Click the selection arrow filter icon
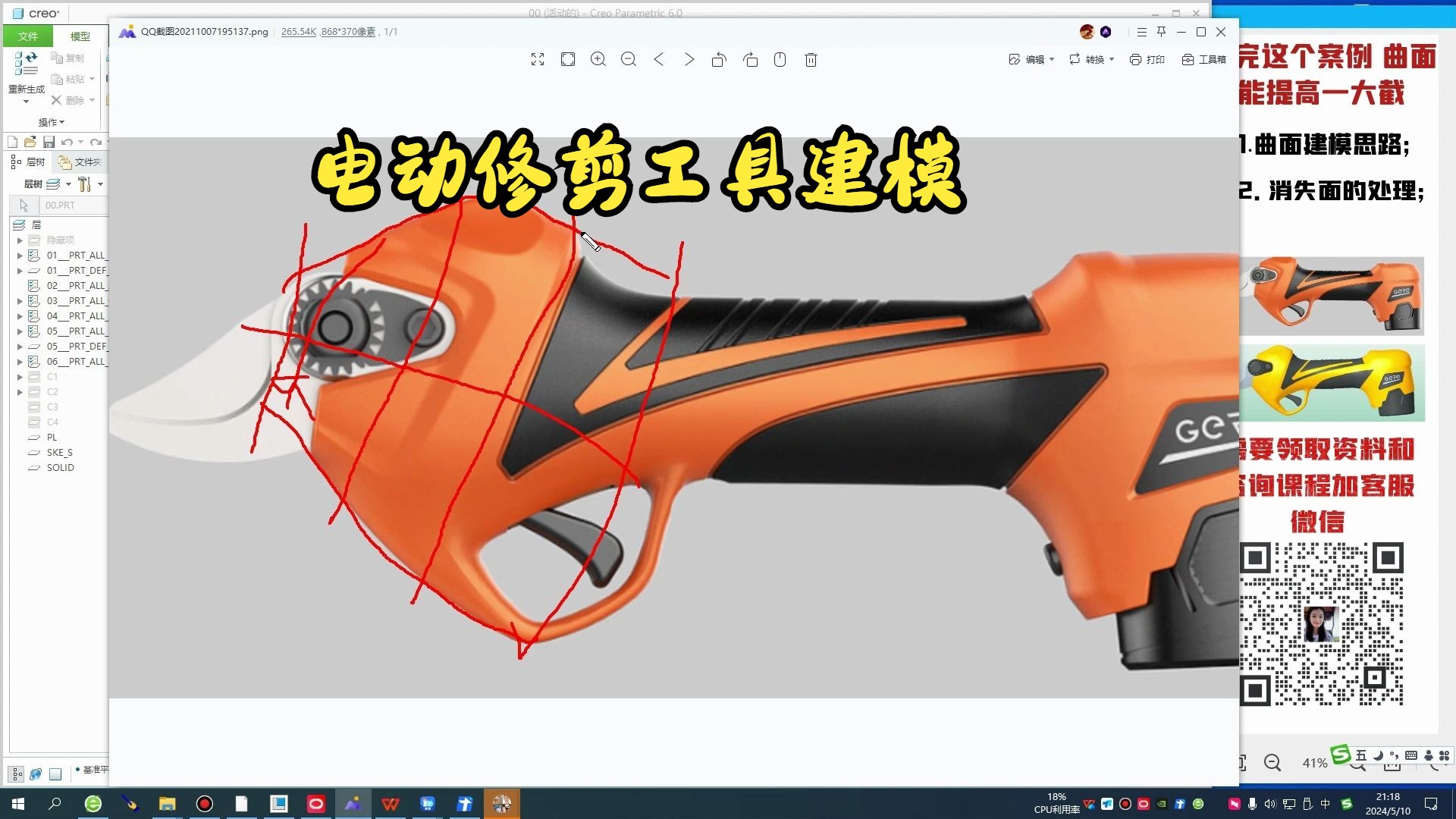The width and height of the screenshot is (1456, 819). coord(24,206)
